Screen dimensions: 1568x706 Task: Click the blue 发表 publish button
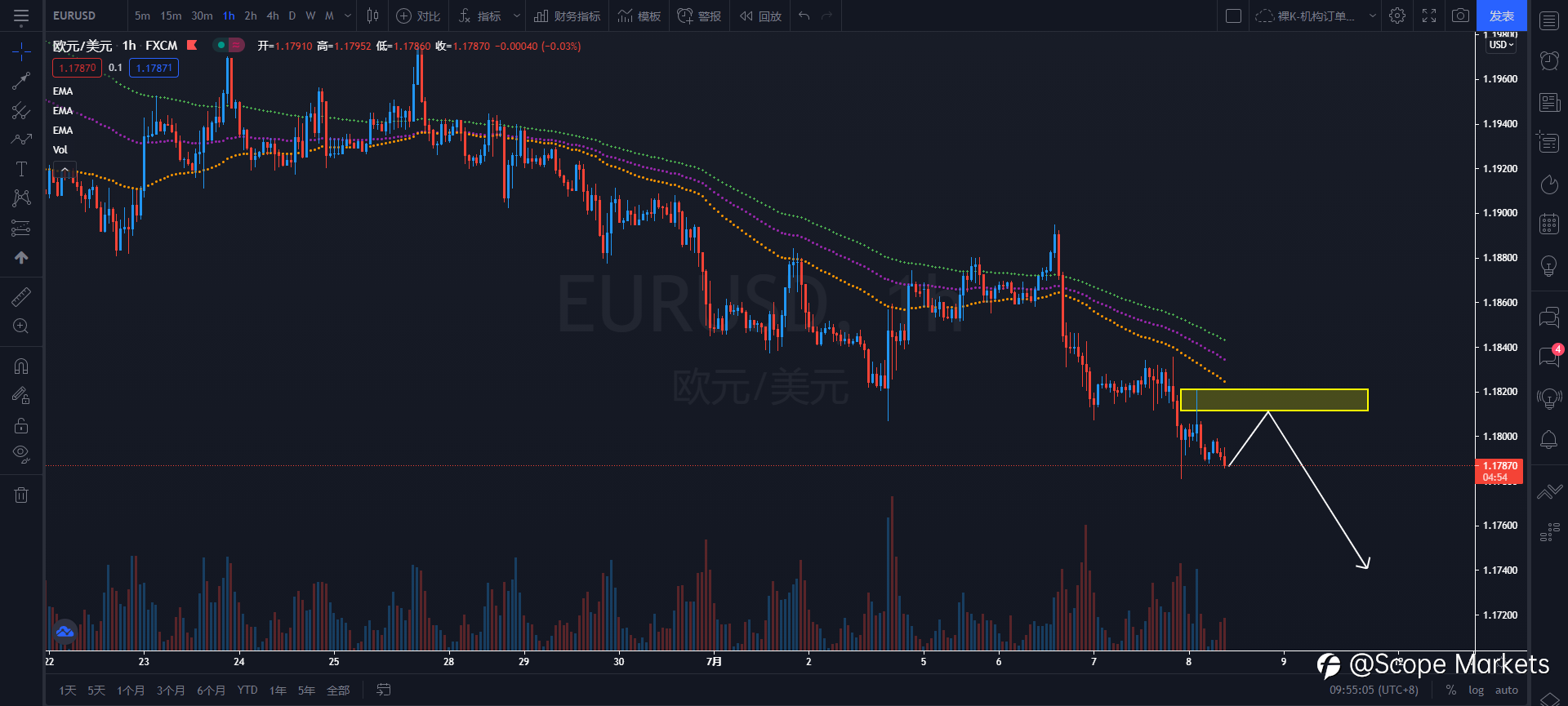1502,16
